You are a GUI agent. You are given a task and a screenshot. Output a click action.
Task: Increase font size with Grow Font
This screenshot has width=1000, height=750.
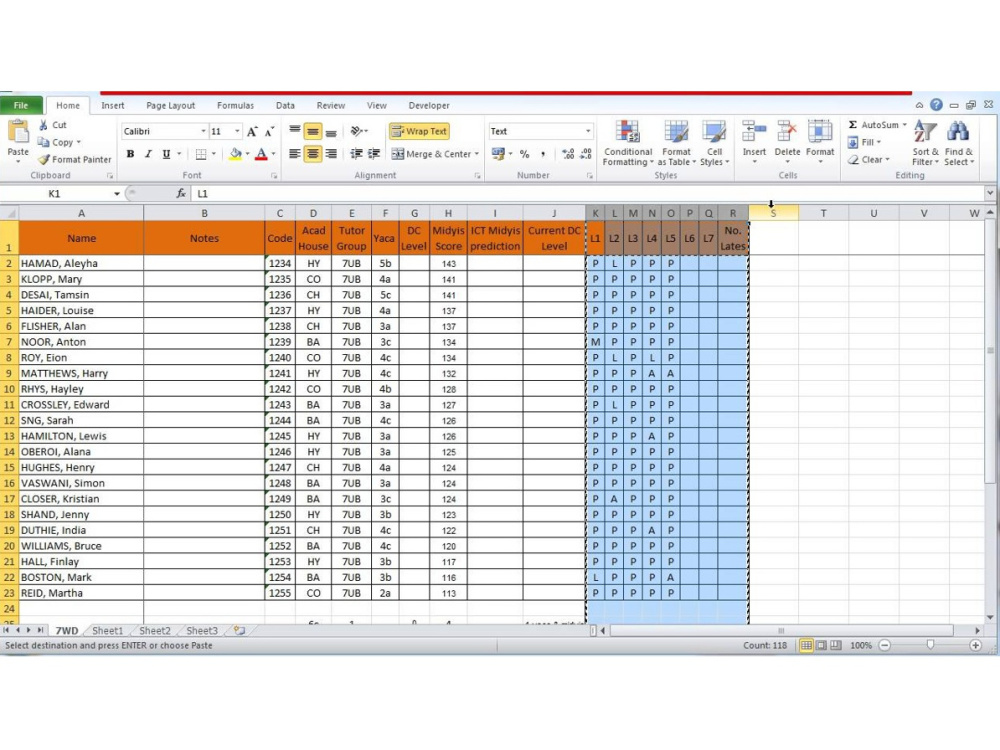pyautogui.click(x=253, y=131)
